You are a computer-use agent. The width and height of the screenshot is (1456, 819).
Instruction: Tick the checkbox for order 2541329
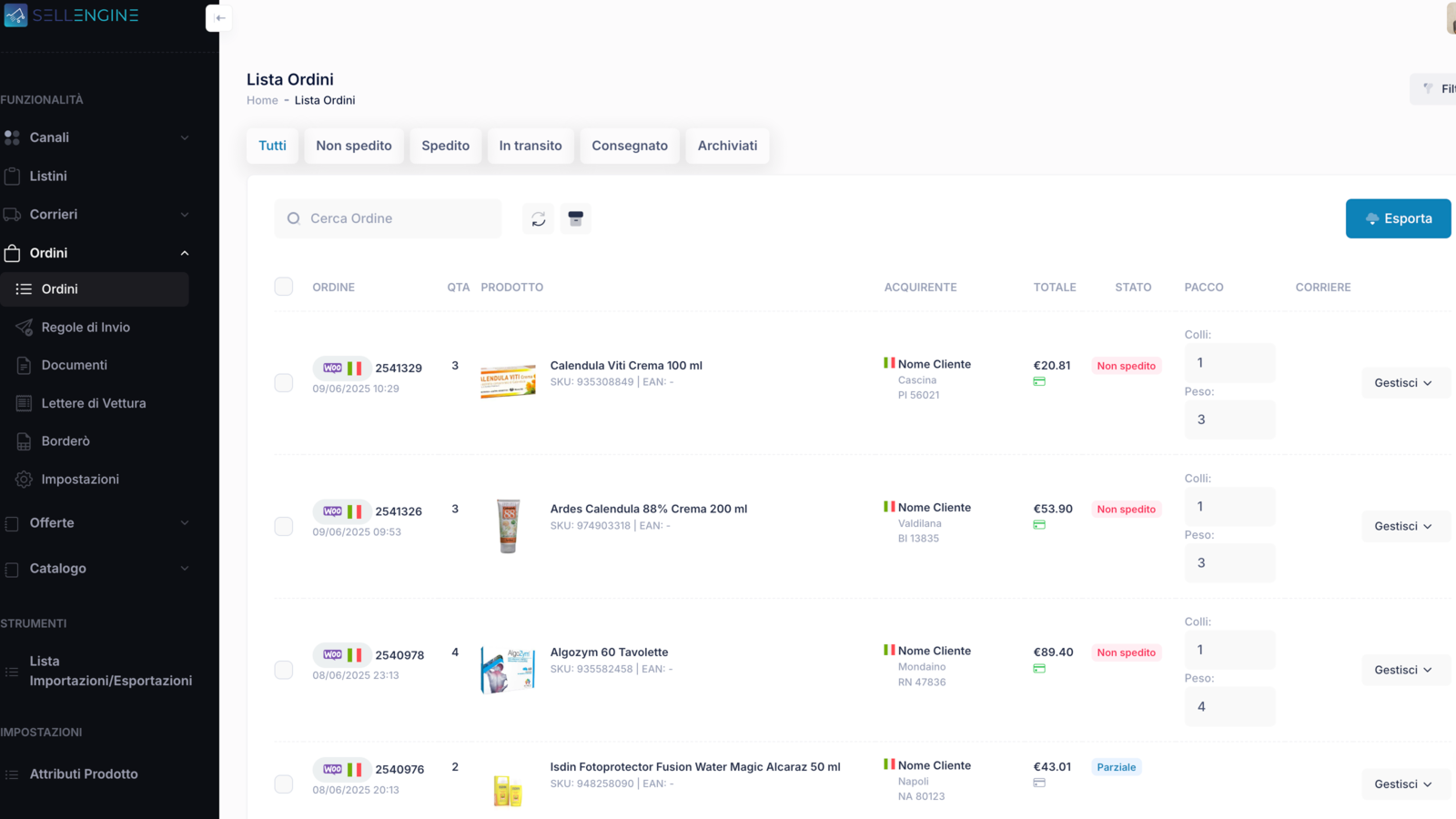coord(284,383)
